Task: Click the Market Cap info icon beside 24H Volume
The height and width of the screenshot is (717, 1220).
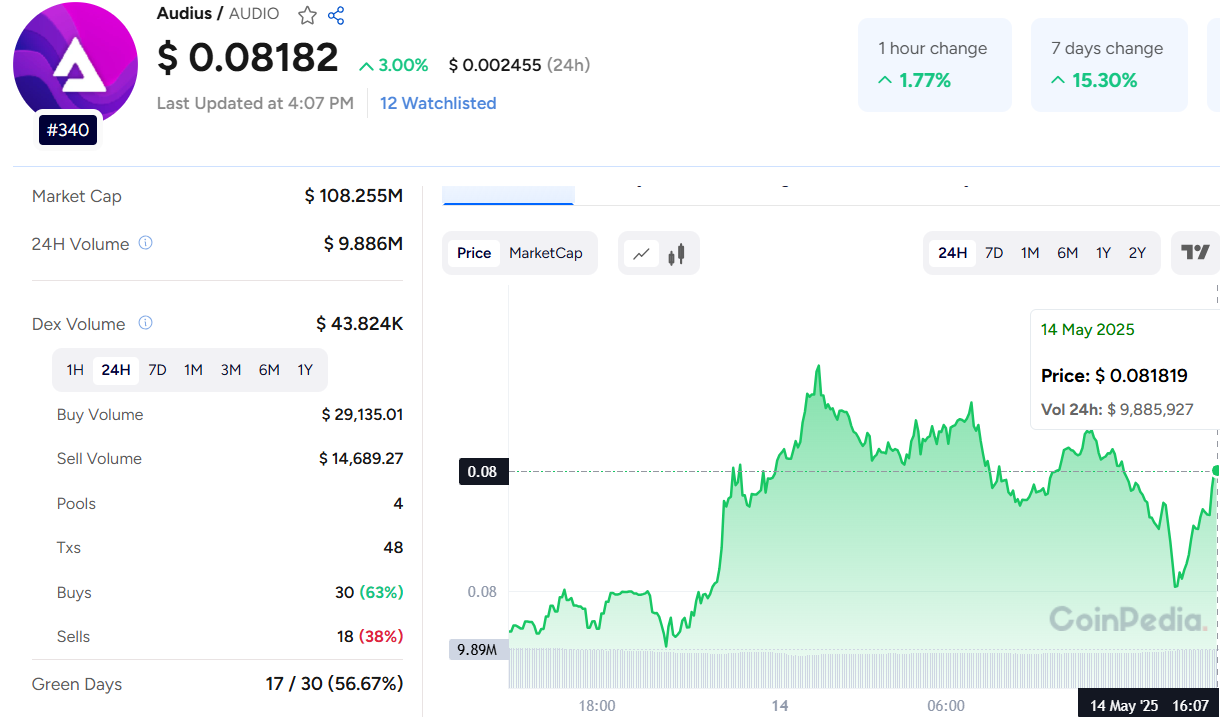Action: 146,243
